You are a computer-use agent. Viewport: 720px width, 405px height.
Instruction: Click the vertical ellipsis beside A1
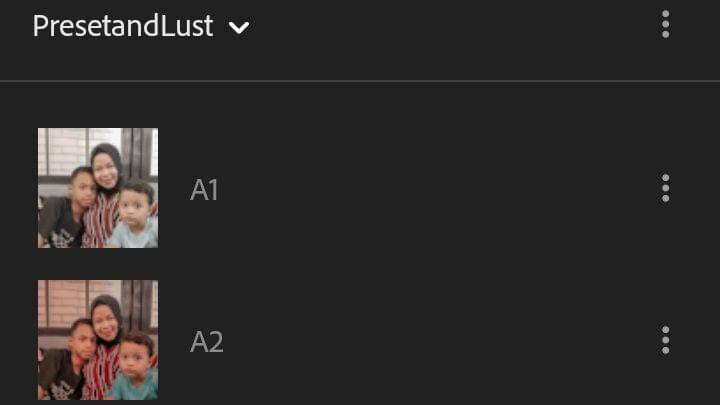pos(665,188)
